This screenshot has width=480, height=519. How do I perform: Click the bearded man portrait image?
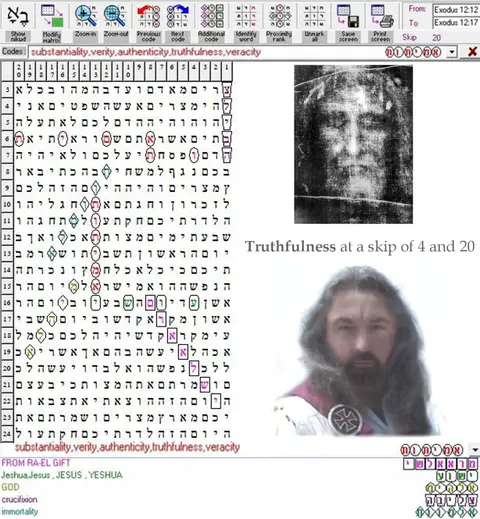pyautogui.click(x=358, y=351)
